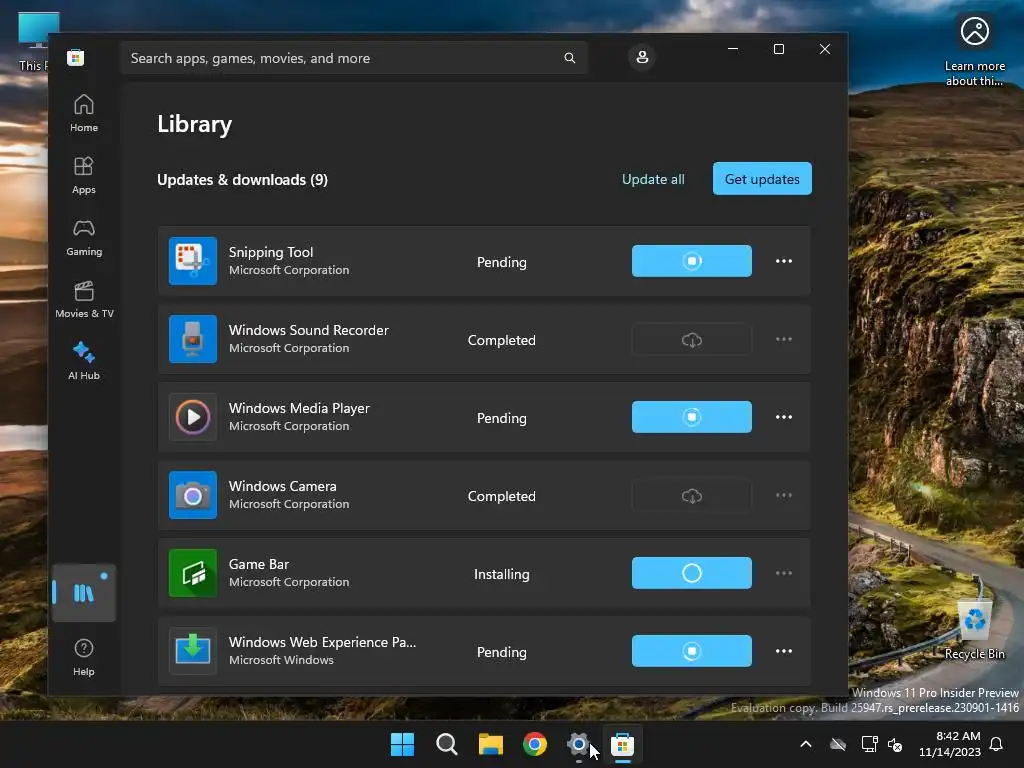The height and width of the screenshot is (768, 1024).
Task: Click the muted volume tray icon
Action: (x=895, y=744)
